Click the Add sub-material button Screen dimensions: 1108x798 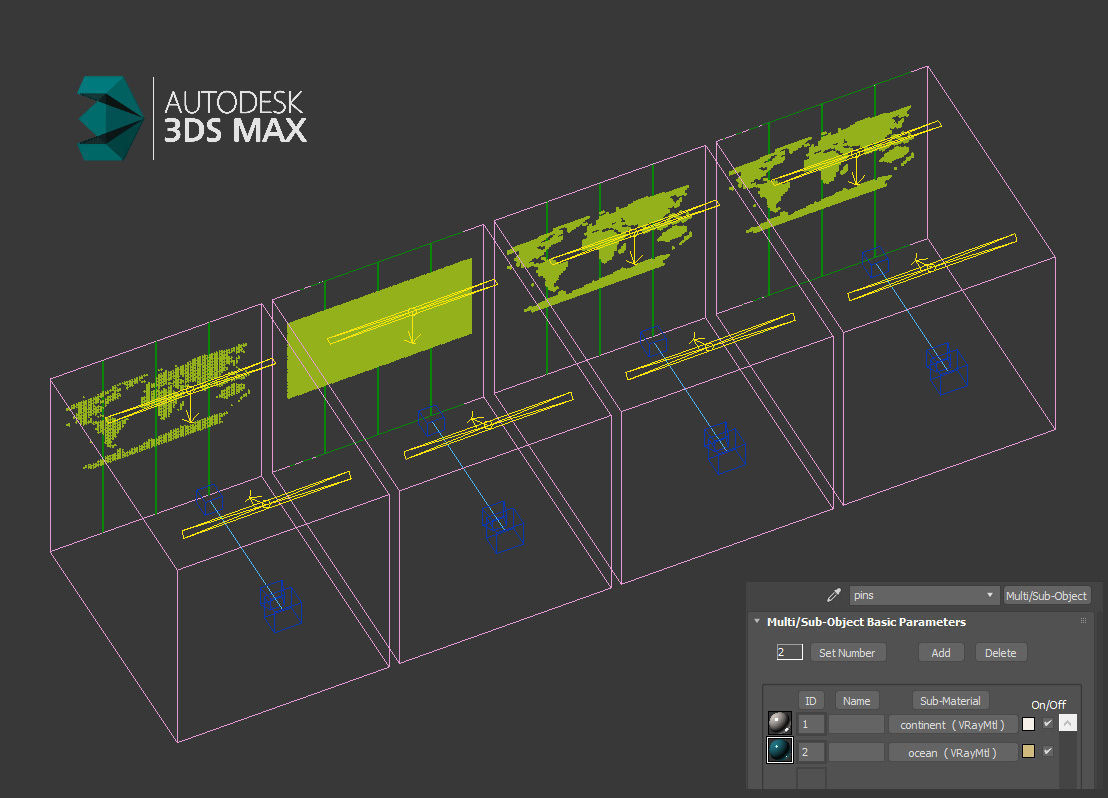pos(941,652)
